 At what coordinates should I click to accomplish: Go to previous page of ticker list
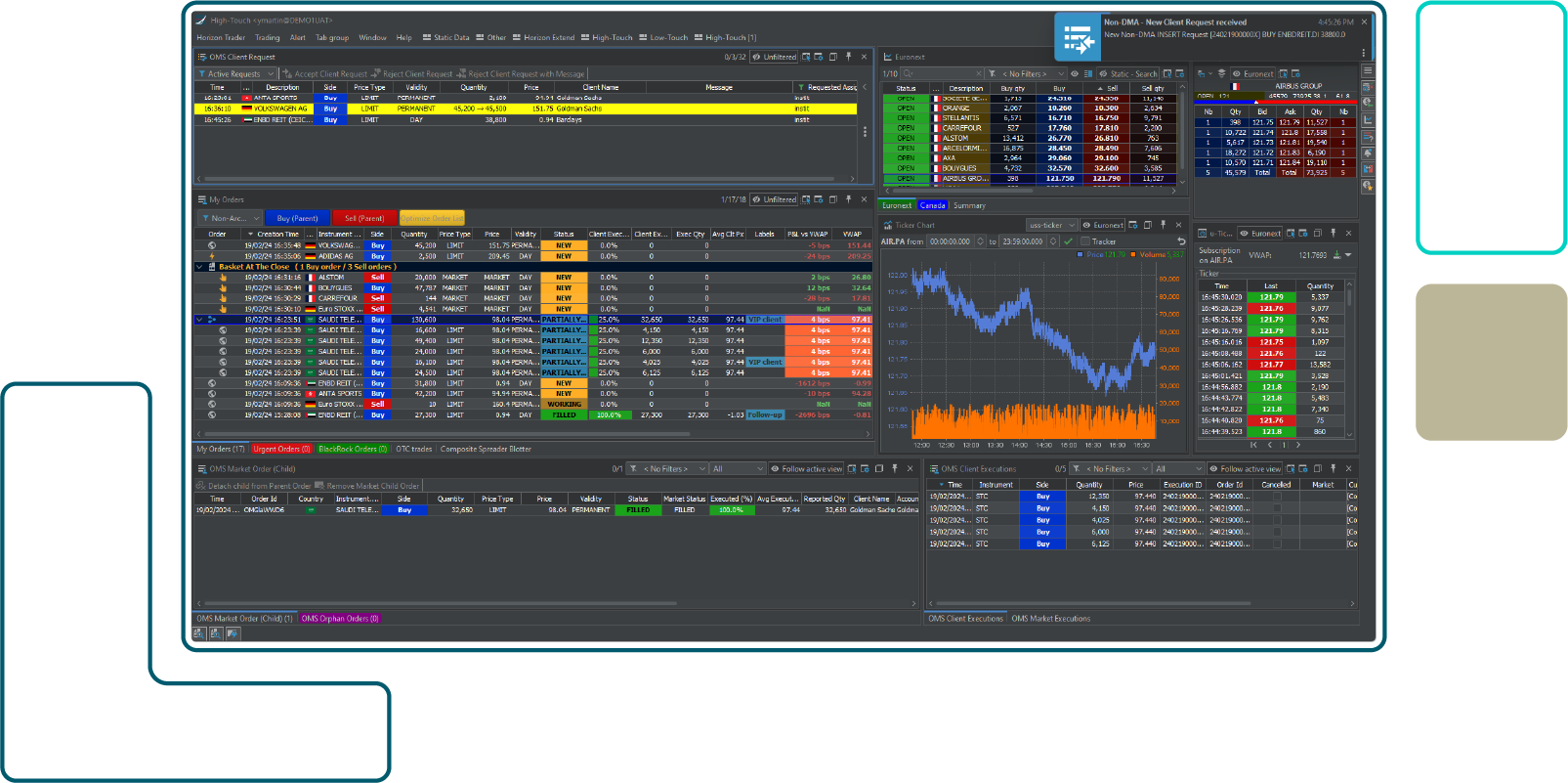click(x=1270, y=445)
